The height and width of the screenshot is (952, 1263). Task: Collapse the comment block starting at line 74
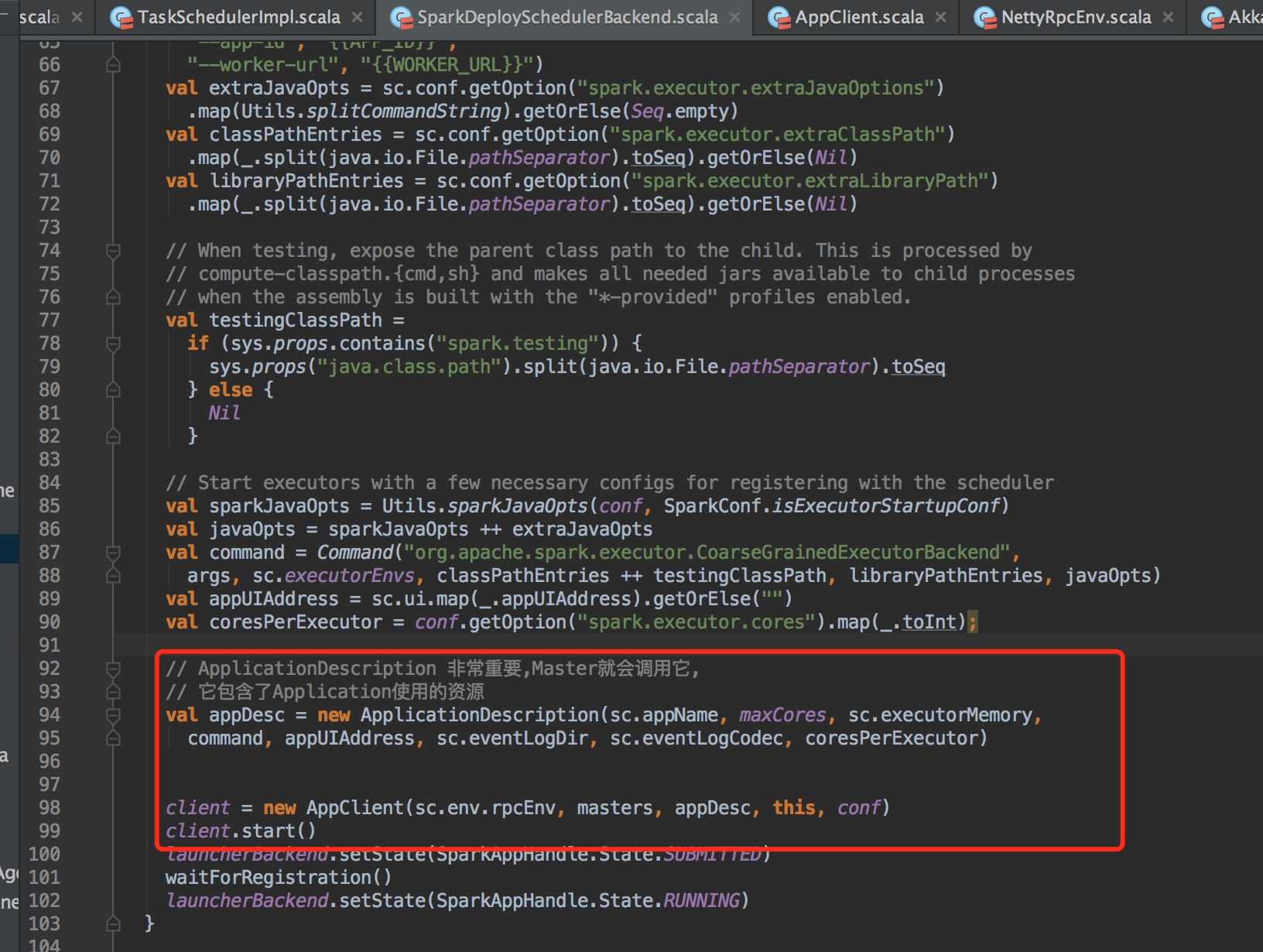pos(113,251)
